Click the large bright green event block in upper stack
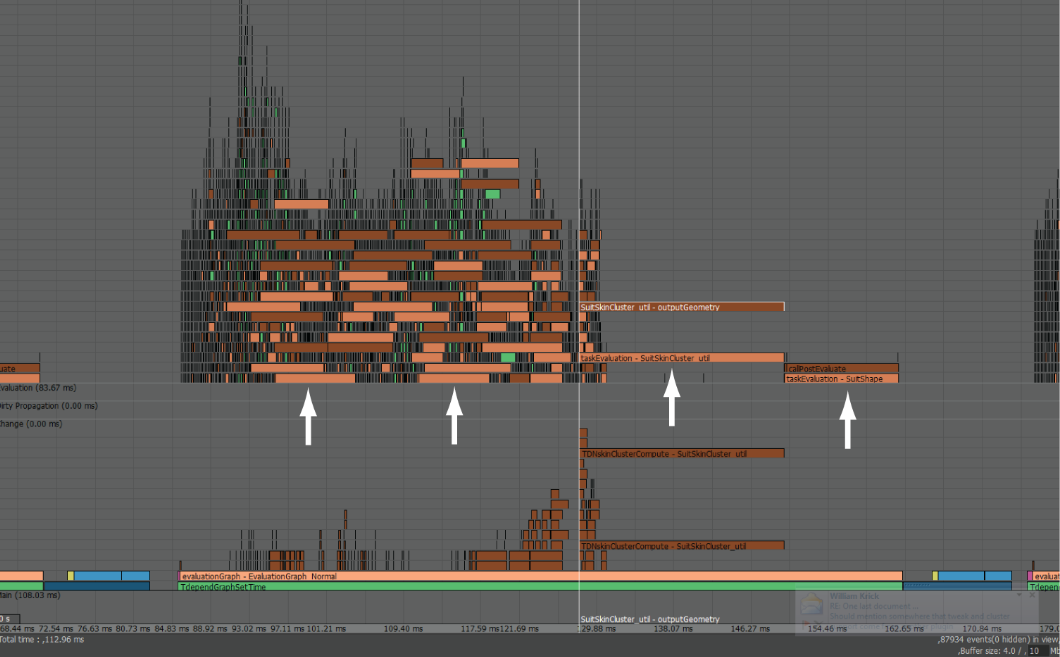This screenshot has height=657, width=1060. pos(493,195)
